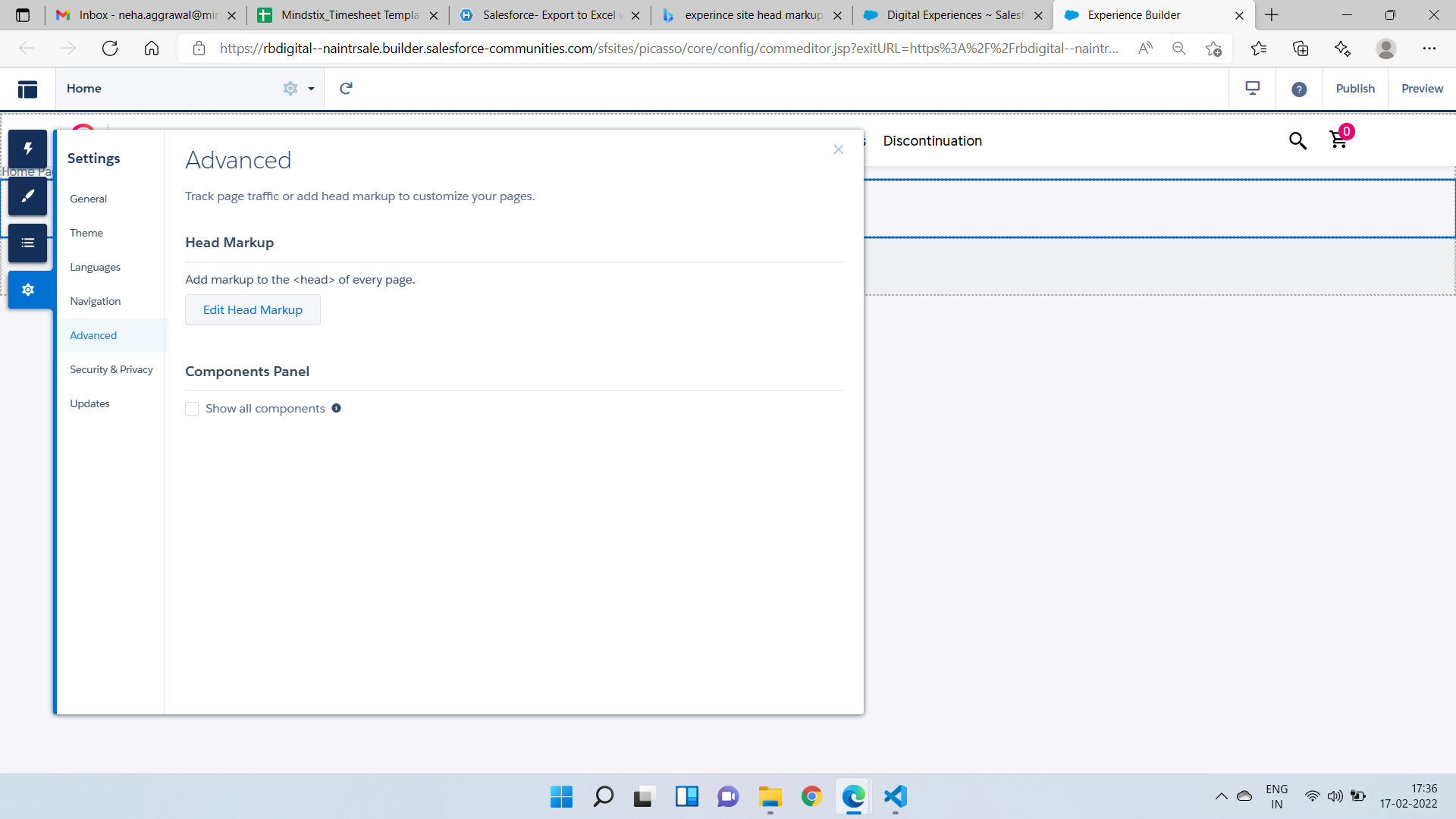The image size is (1456, 819).
Task: Open the Components lightning bolt panel
Action: click(x=28, y=149)
